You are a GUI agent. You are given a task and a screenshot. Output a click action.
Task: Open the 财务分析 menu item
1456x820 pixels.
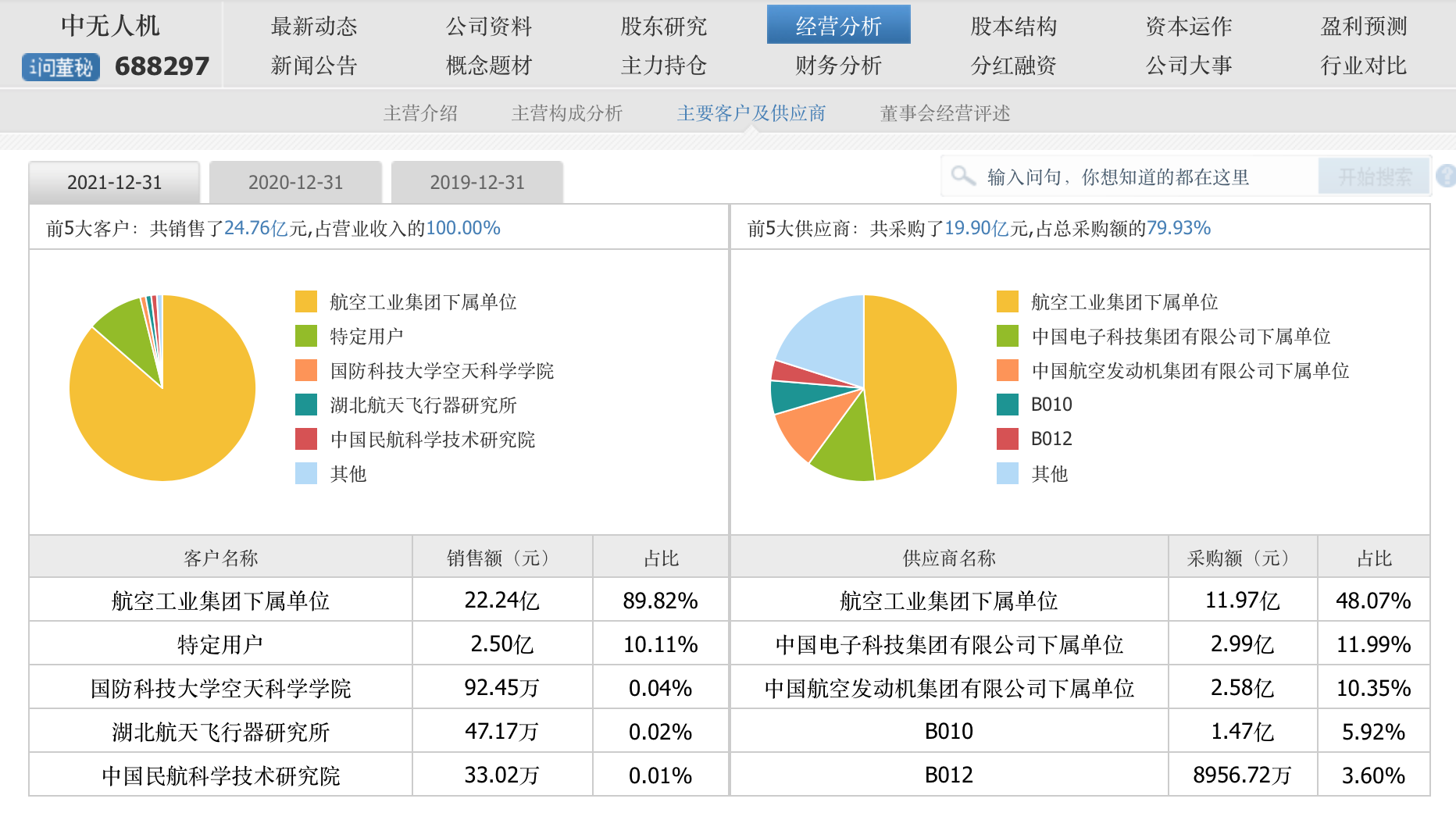(838, 66)
